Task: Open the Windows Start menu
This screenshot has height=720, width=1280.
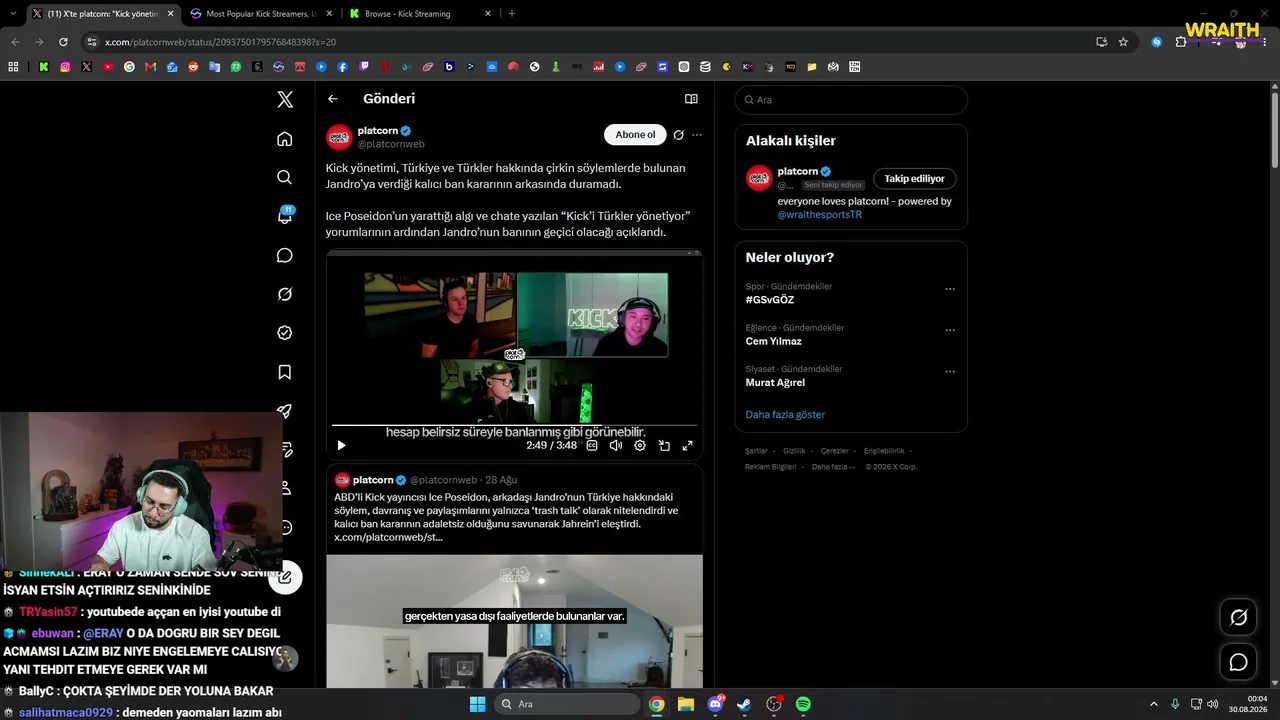Action: point(477,704)
